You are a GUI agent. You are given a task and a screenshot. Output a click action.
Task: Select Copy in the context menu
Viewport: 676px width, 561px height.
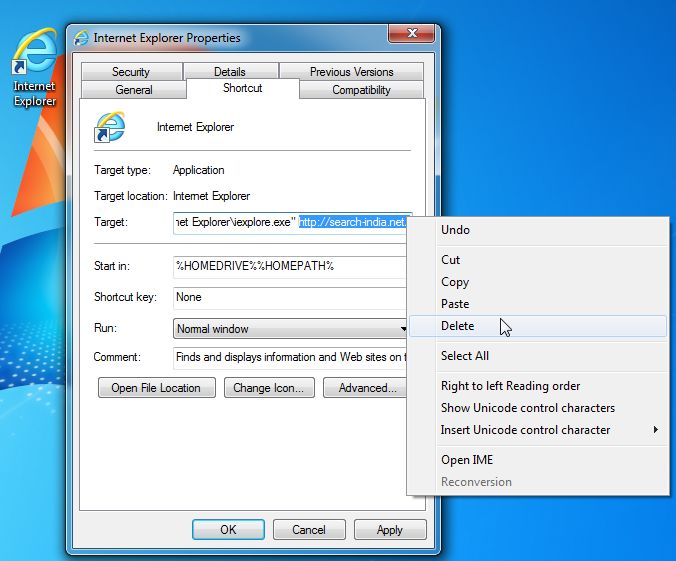[x=538, y=282]
